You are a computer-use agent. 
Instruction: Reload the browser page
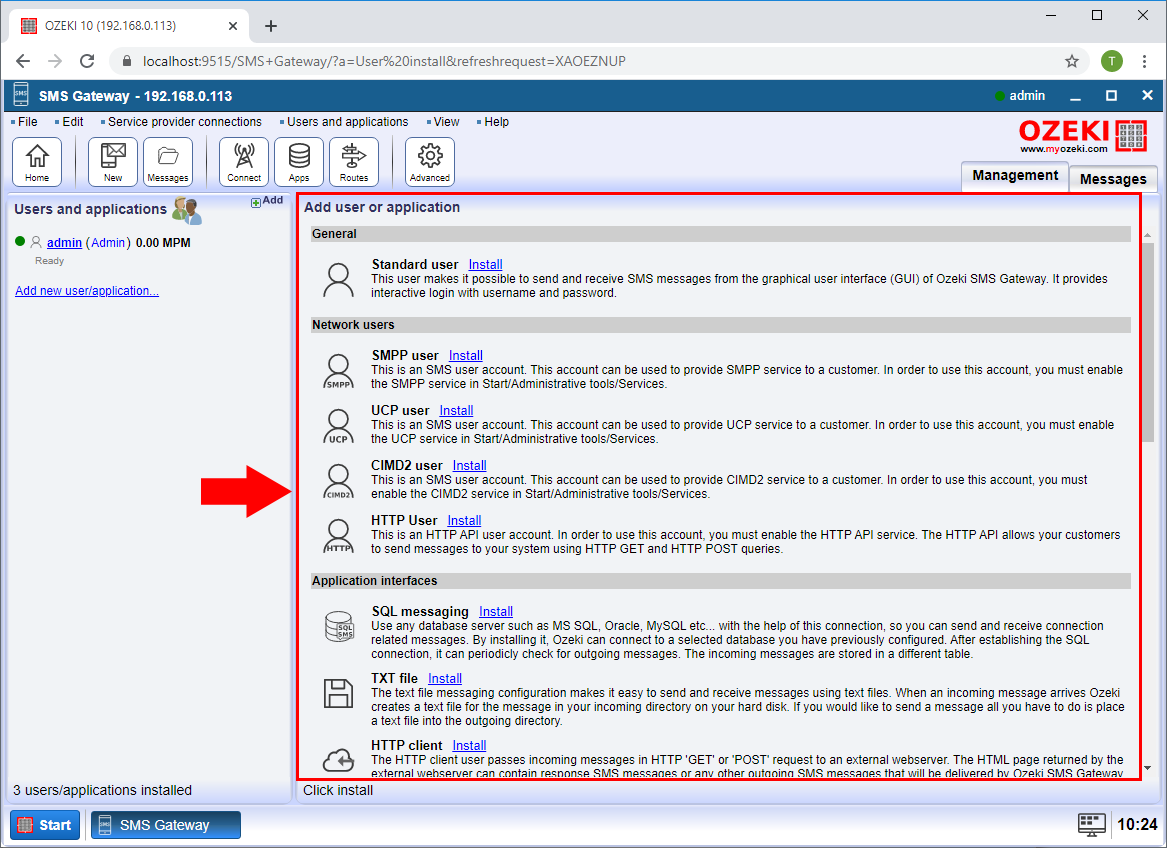click(x=87, y=61)
